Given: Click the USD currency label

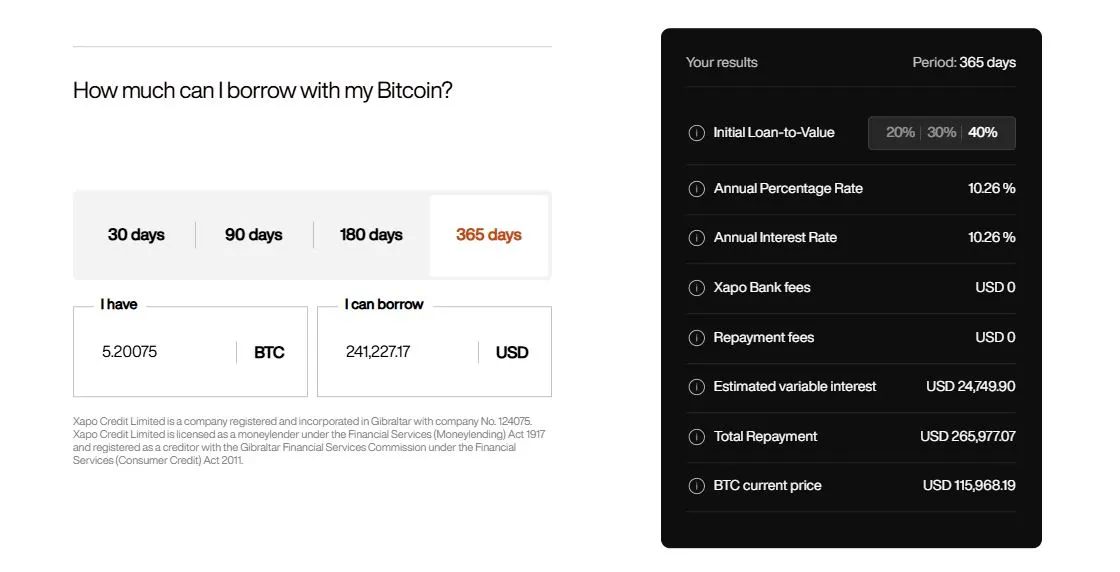Looking at the screenshot, I should 512,352.
